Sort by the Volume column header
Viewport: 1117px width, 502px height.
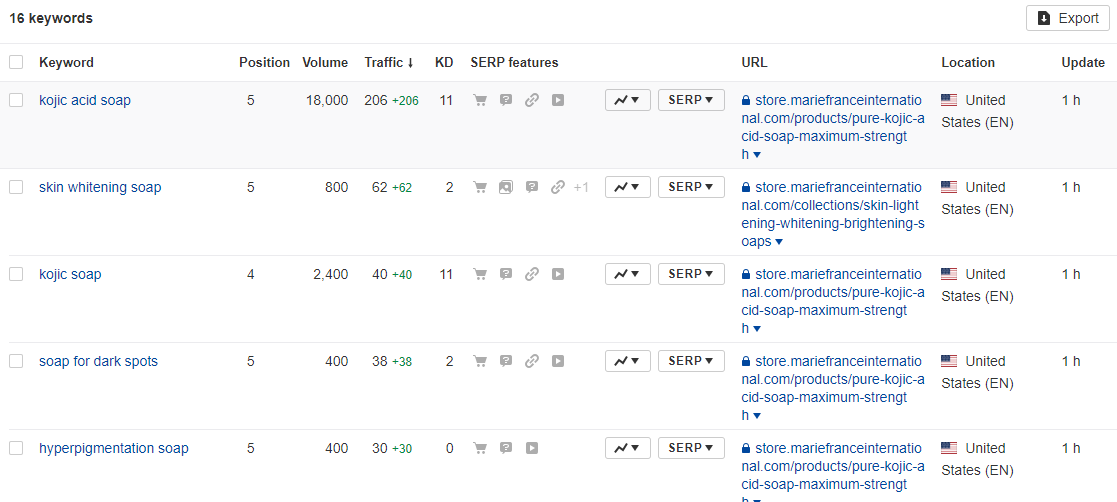325,63
